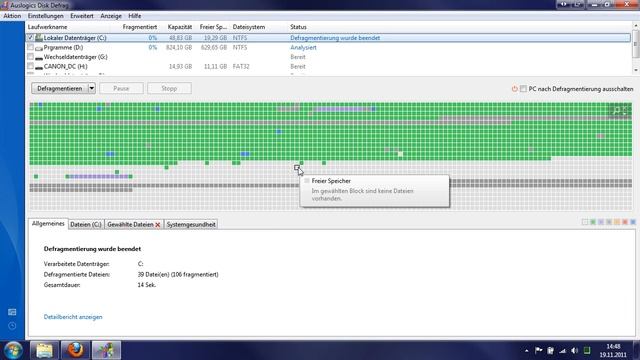Switch to the Systemgesundheit tab
This screenshot has height=360, width=640.
[191, 224]
